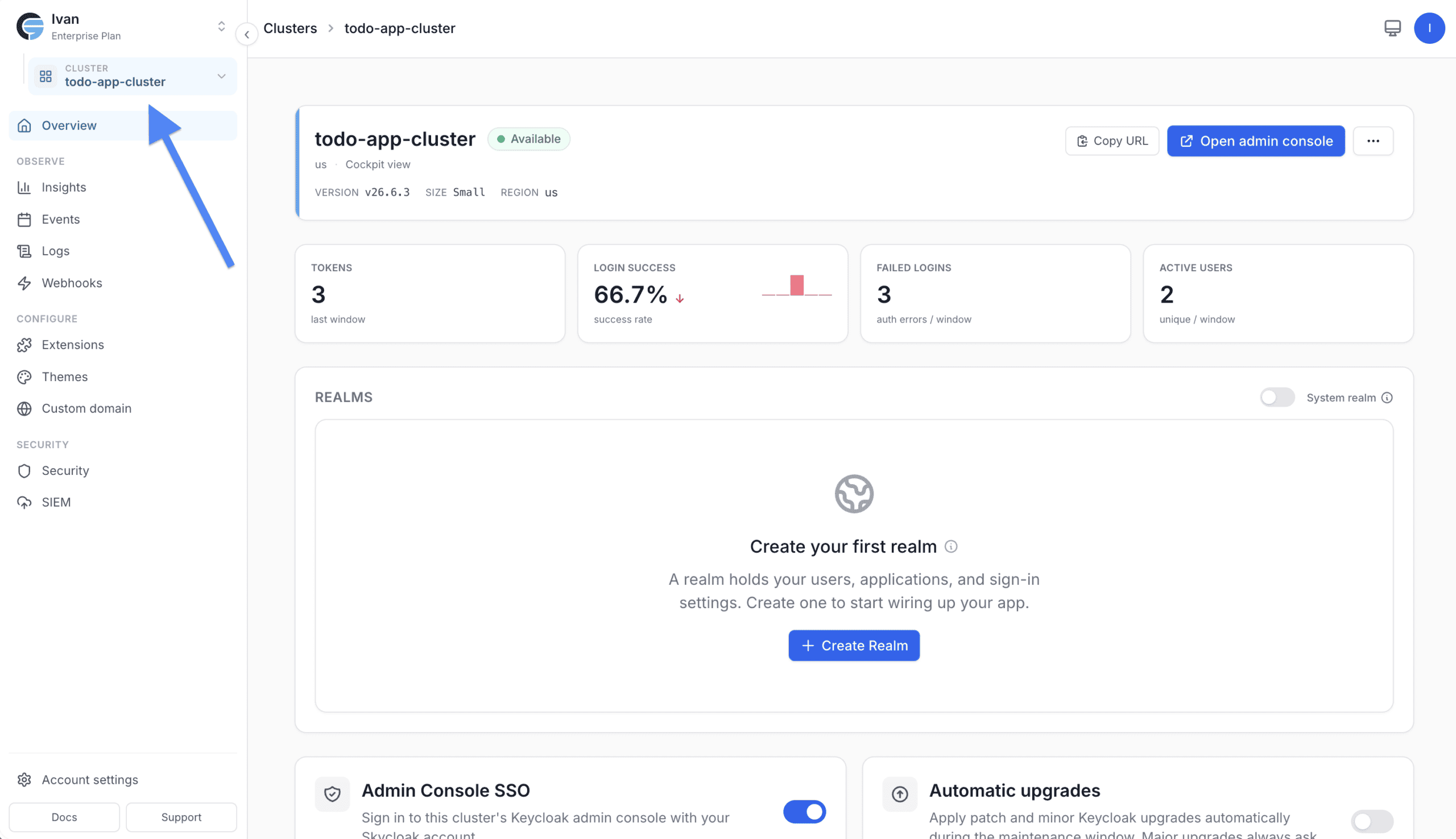Click the red down arrow trend icon

tap(679, 298)
